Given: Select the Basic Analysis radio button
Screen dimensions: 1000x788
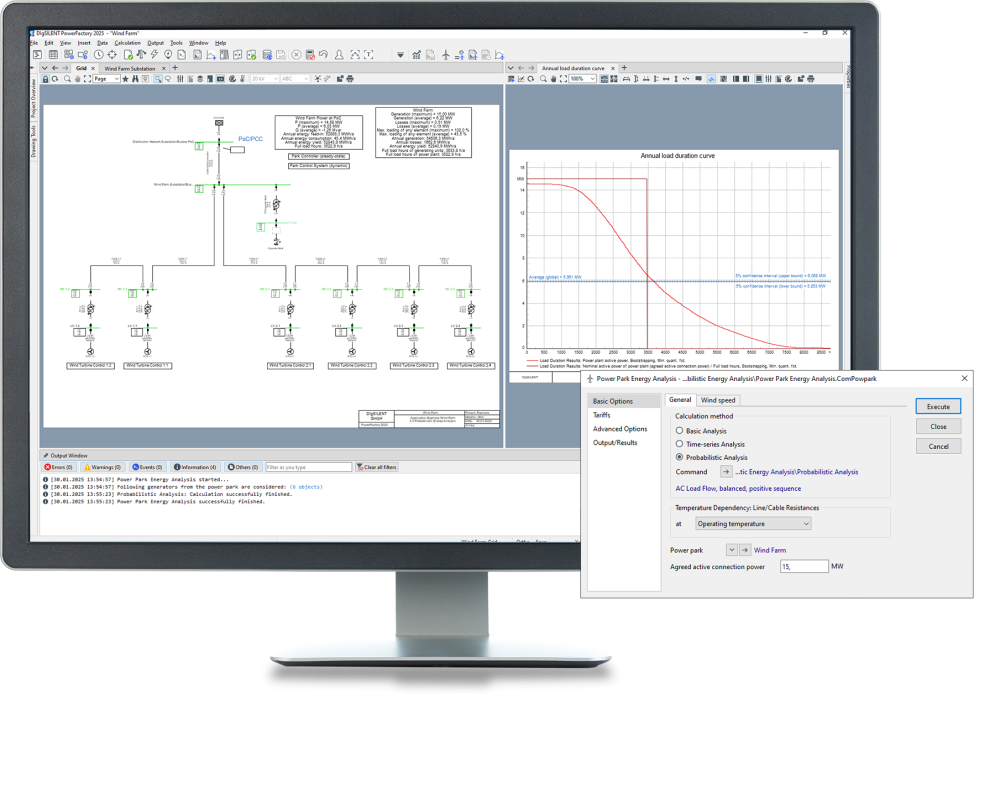Looking at the screenshot, I should pyautogui.click(x=679, y=431).
